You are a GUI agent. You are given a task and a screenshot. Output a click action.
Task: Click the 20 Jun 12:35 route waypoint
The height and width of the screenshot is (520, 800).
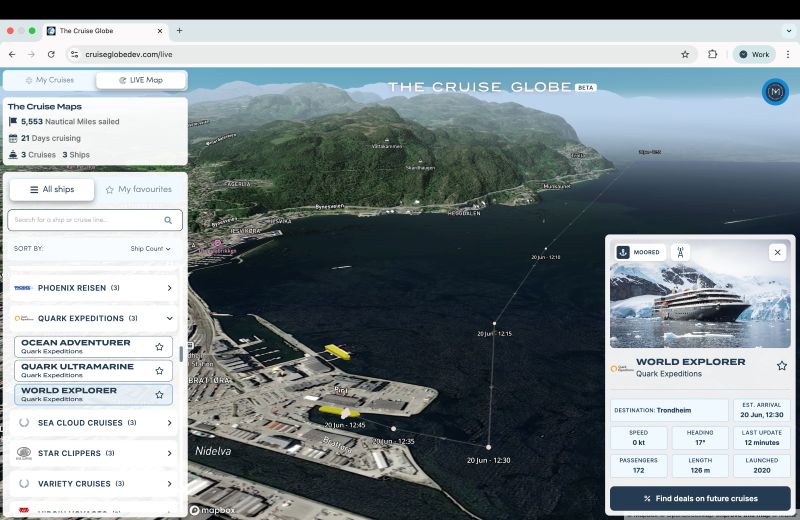pos(393,429)
